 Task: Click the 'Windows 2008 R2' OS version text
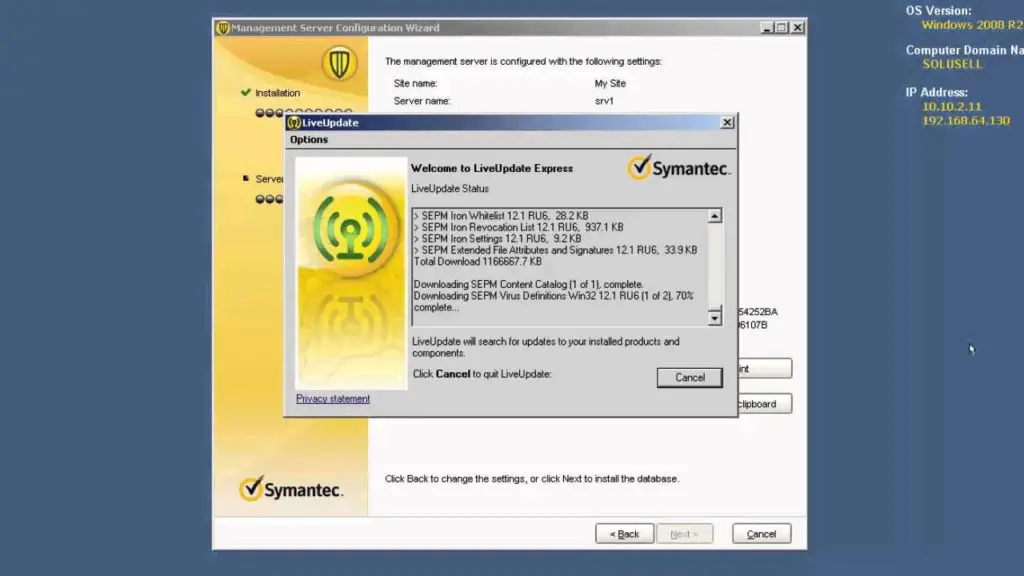point(972,25)
